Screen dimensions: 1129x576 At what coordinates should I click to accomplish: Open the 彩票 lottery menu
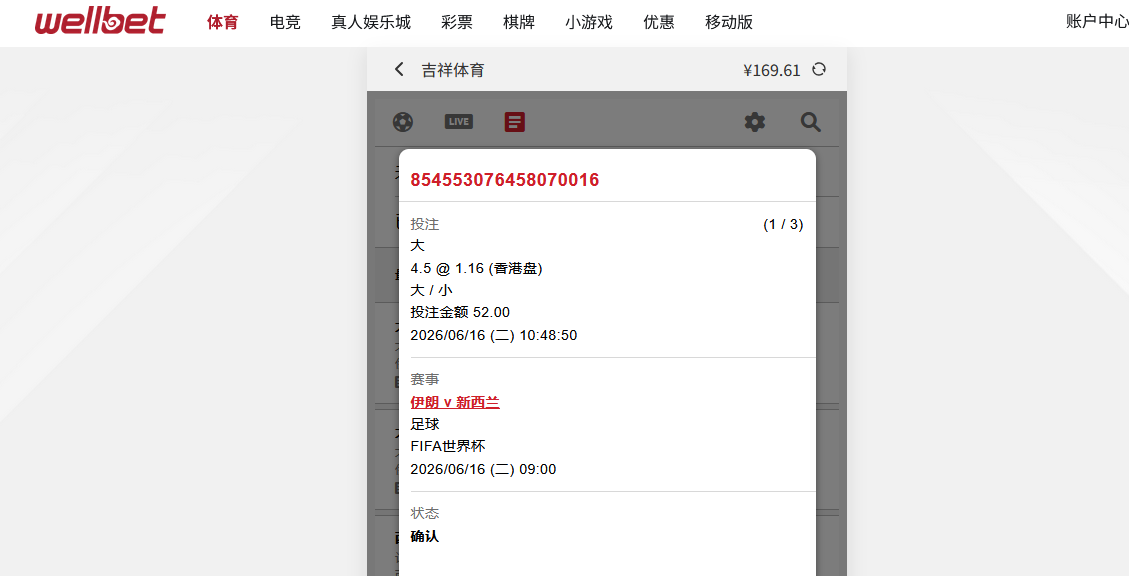(x=457, y=22)
